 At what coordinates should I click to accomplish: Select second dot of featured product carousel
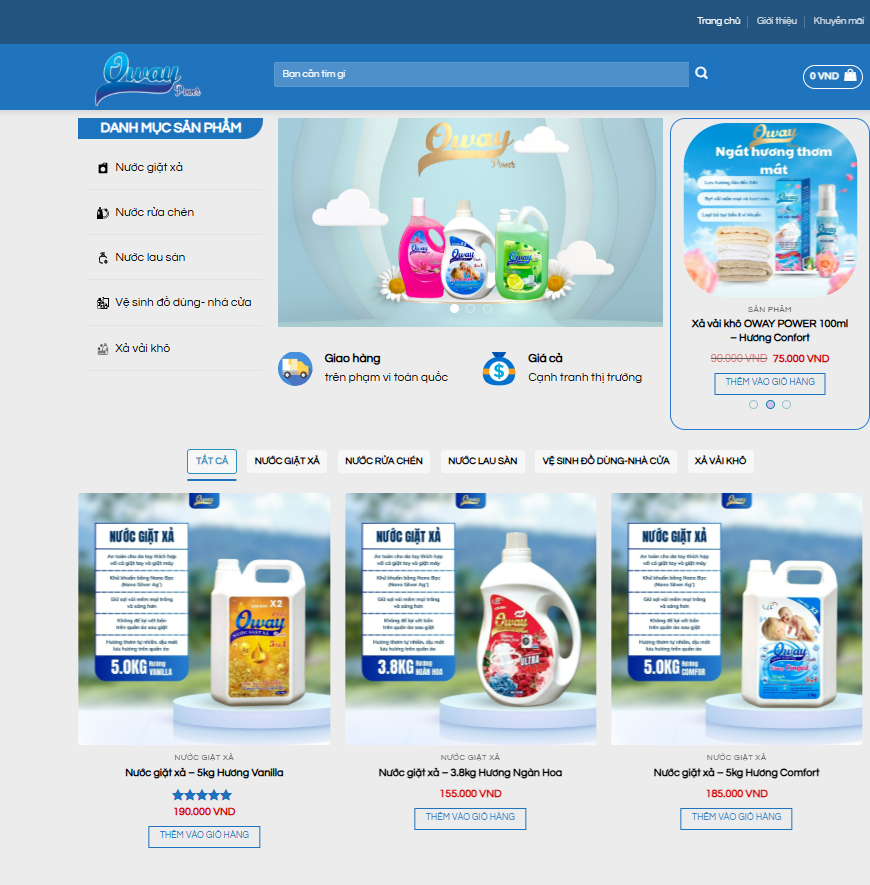tap(770, 405)
